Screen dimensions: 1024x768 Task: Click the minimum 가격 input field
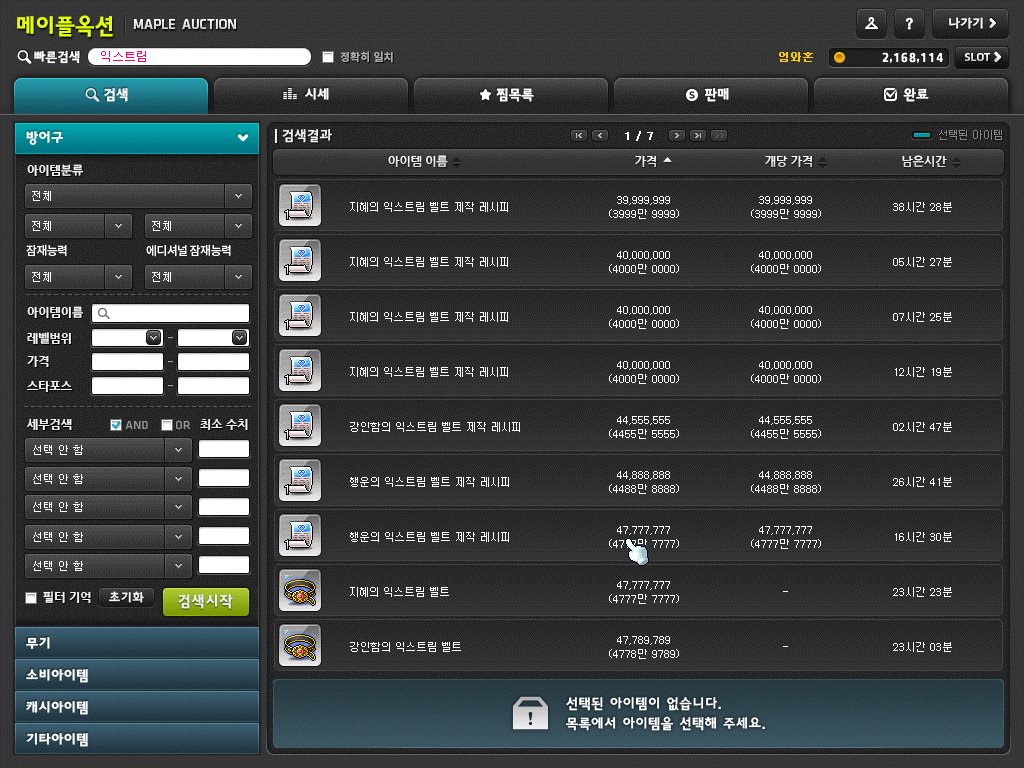pos(127,362)
